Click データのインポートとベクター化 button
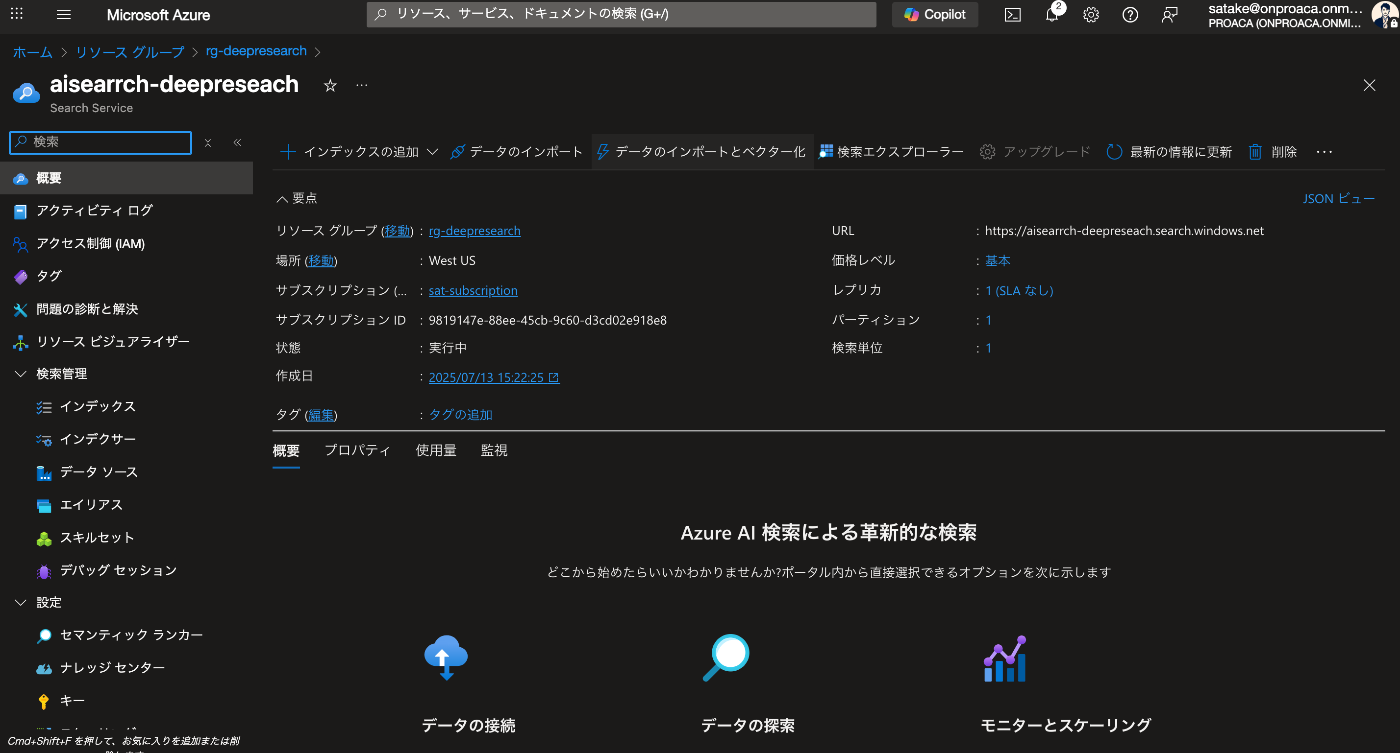The height and width of the screenshot is (753, 1400). [701, 152]
